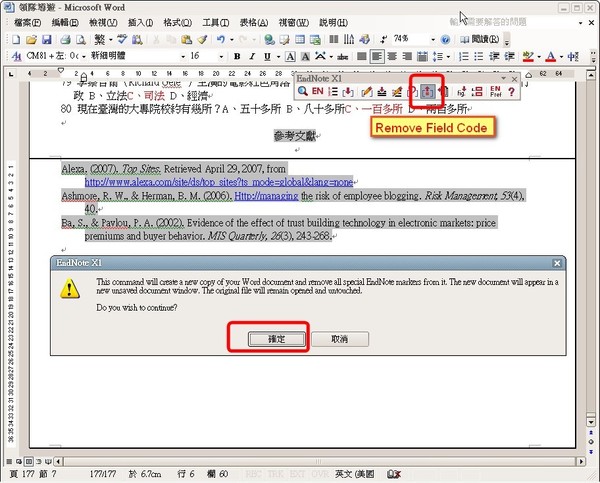
Task: Set center text alignment
Action: pos(392,56)
